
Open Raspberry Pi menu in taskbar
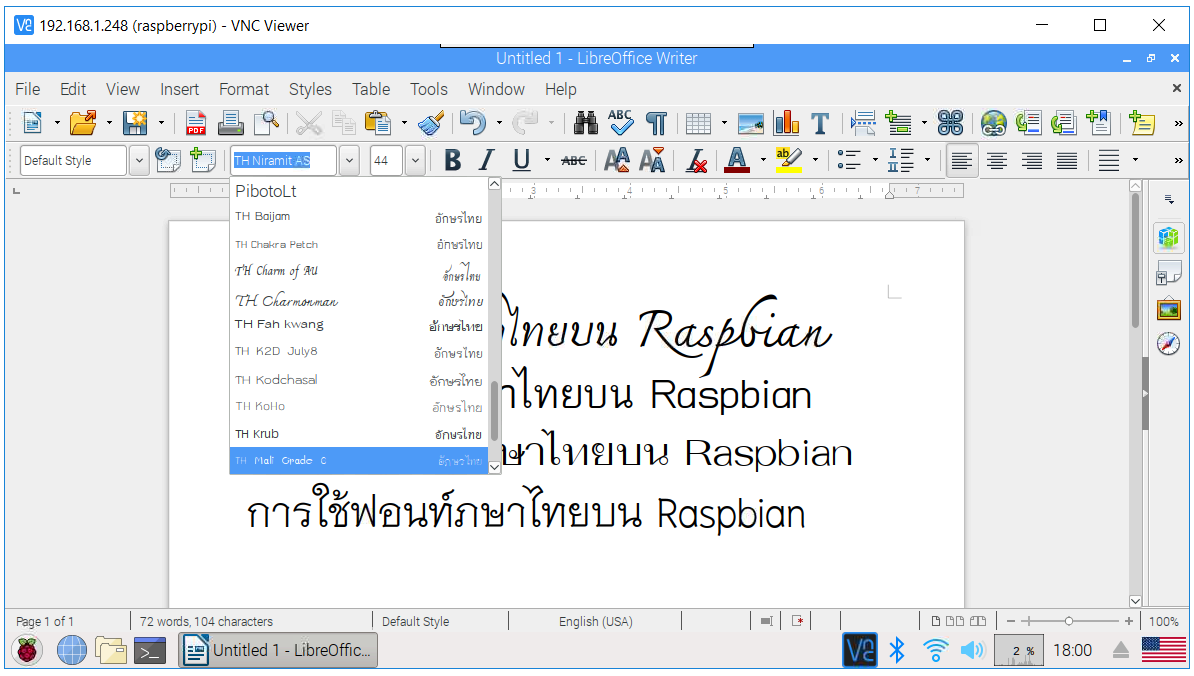pos(27,650)
